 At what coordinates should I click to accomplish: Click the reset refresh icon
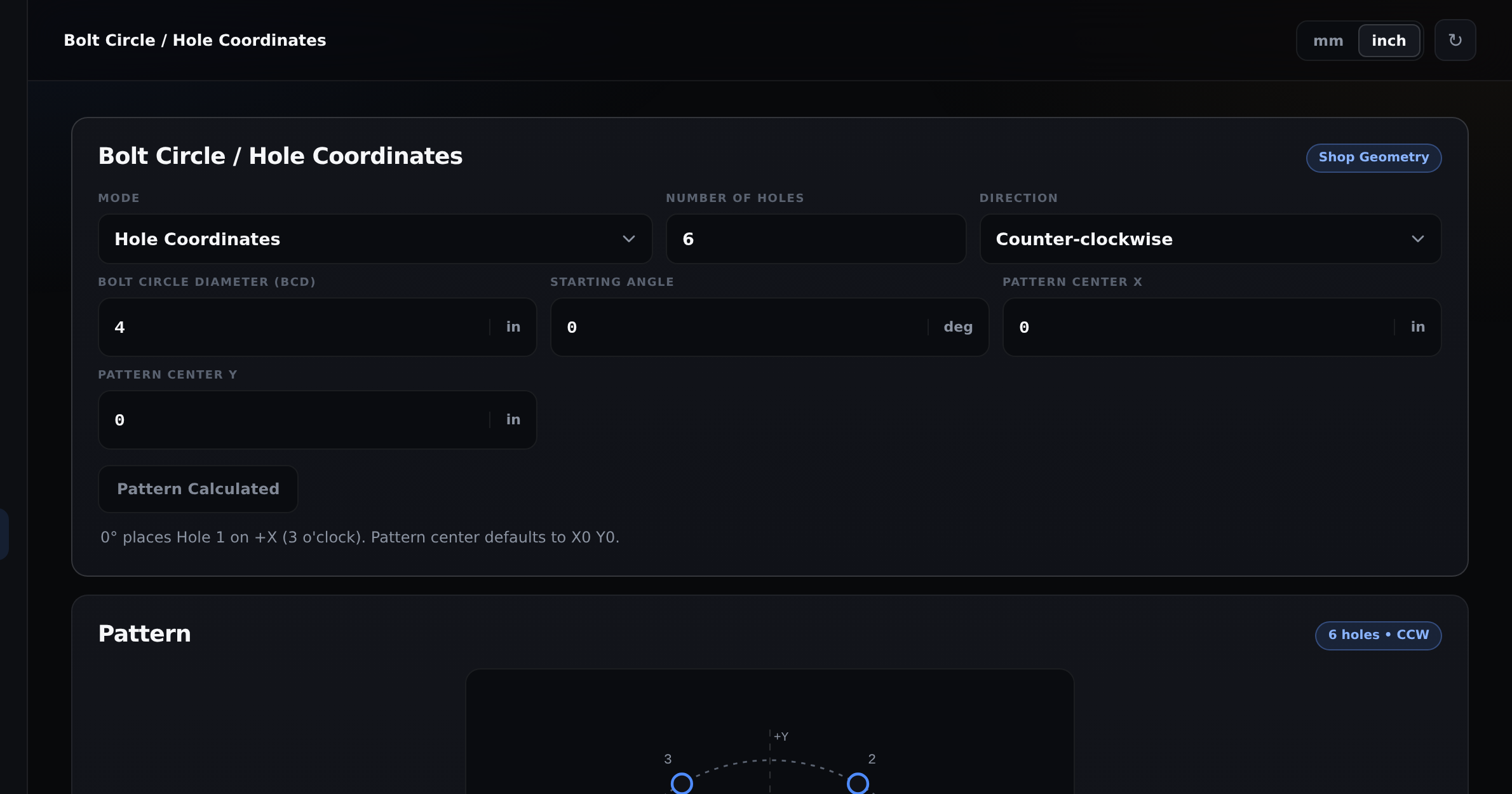(x=1455, y=40)
